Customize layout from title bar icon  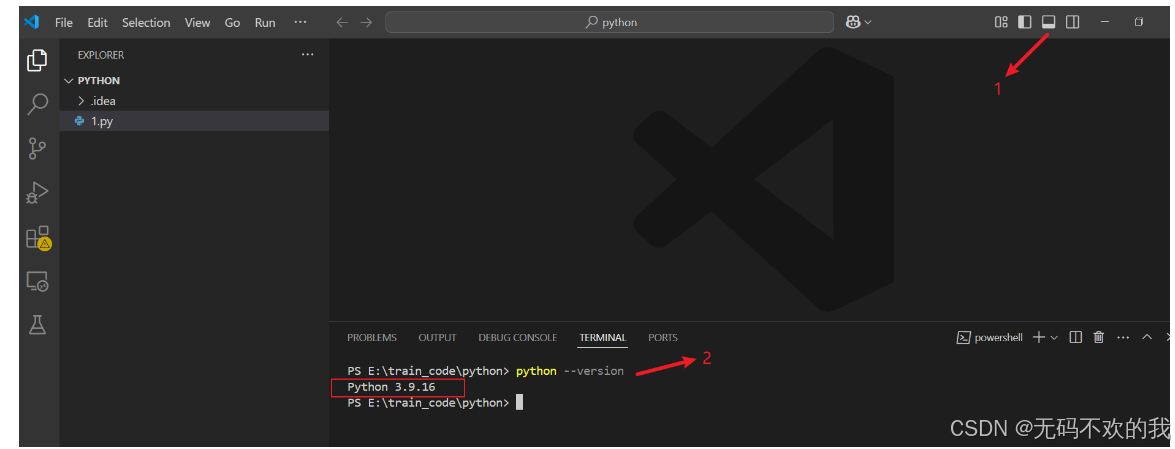click(x=1001, y=22)
